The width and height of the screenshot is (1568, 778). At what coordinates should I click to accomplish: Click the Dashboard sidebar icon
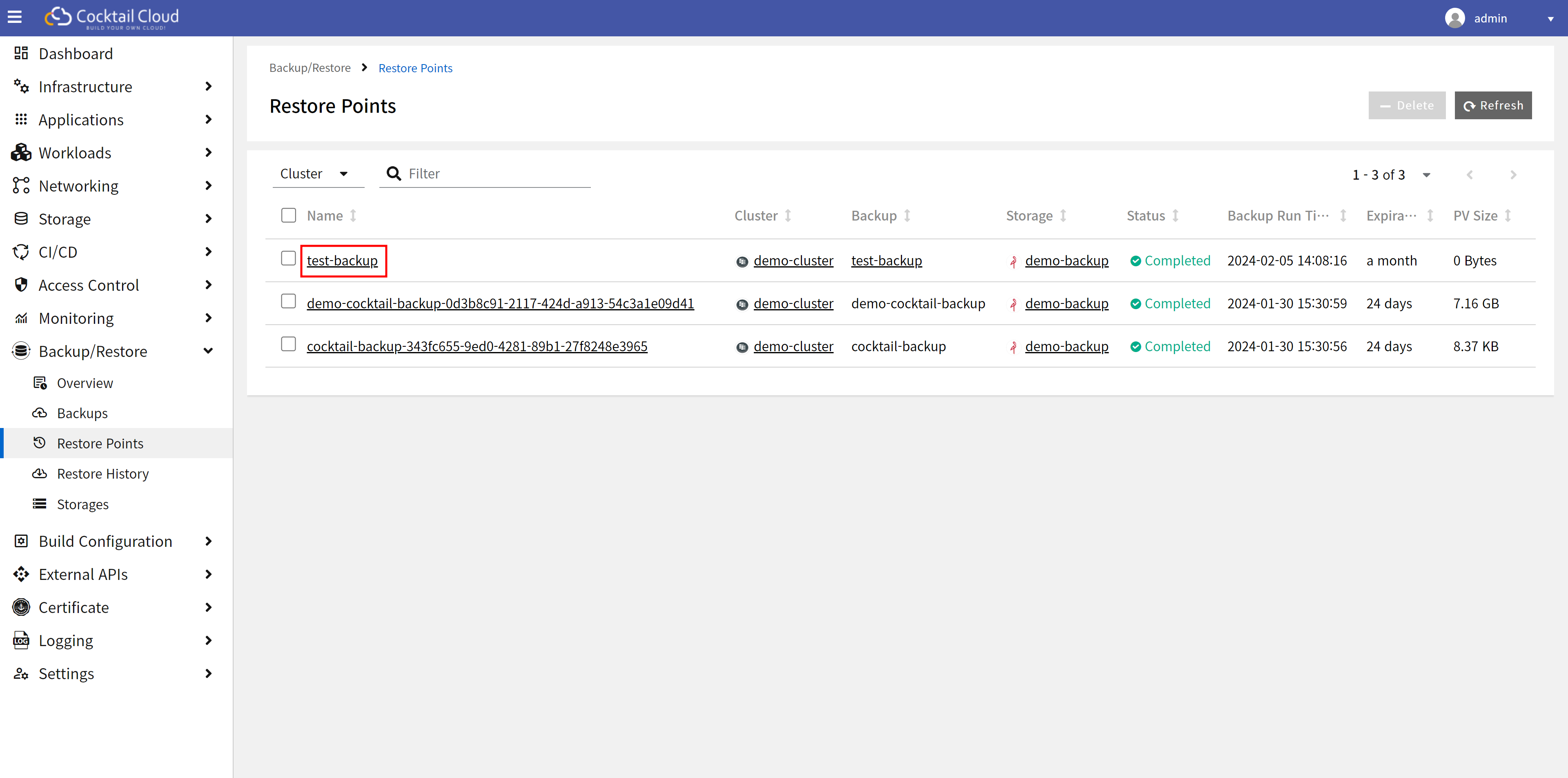pos(21,54)
